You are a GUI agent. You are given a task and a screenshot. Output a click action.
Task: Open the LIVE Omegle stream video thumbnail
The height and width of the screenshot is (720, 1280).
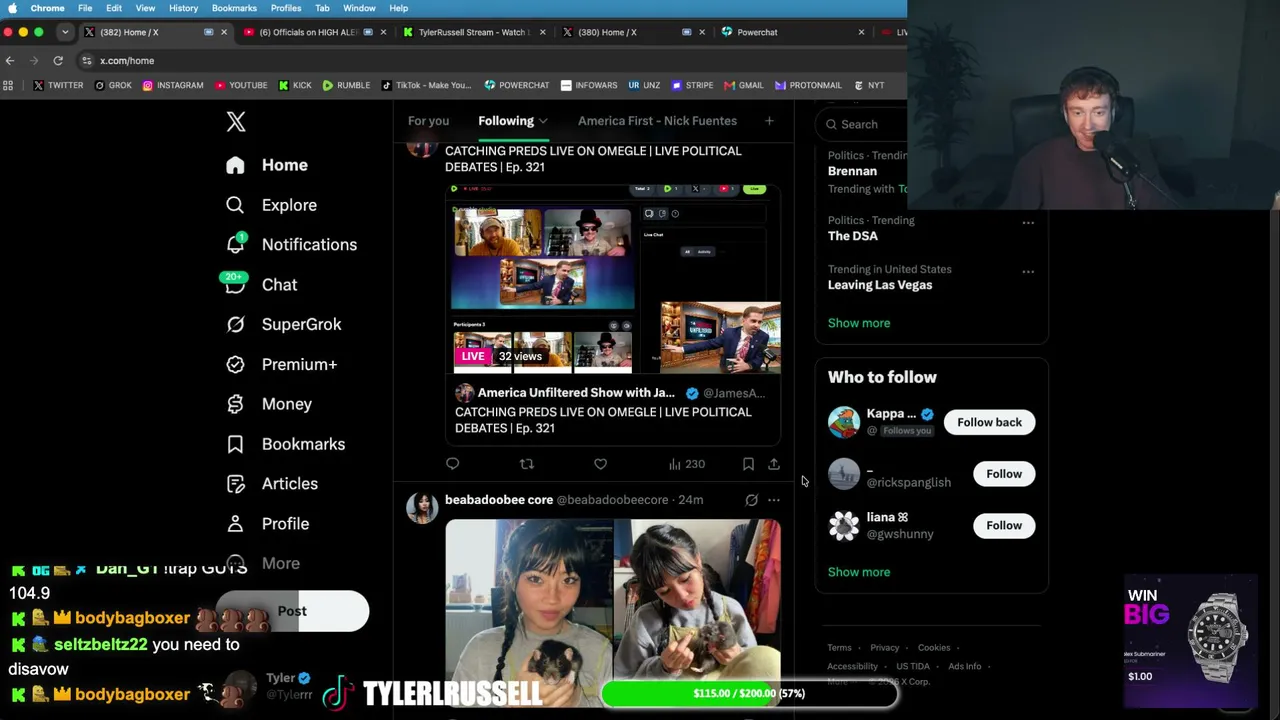613,281
